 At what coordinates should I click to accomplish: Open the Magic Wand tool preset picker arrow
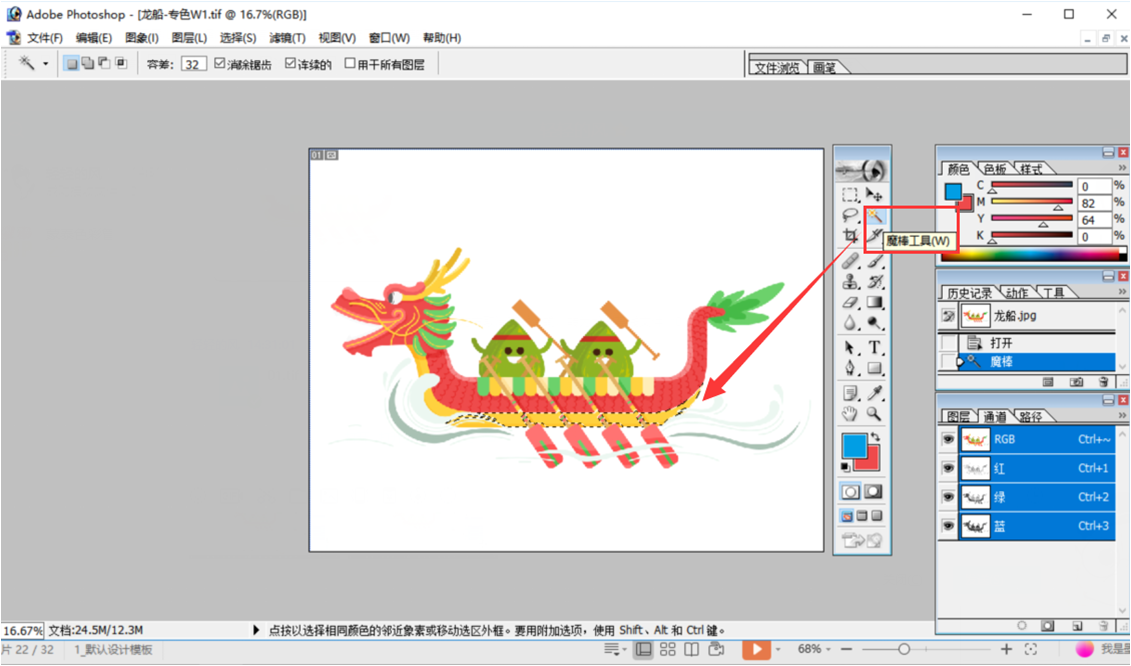(x=45, y=63)
